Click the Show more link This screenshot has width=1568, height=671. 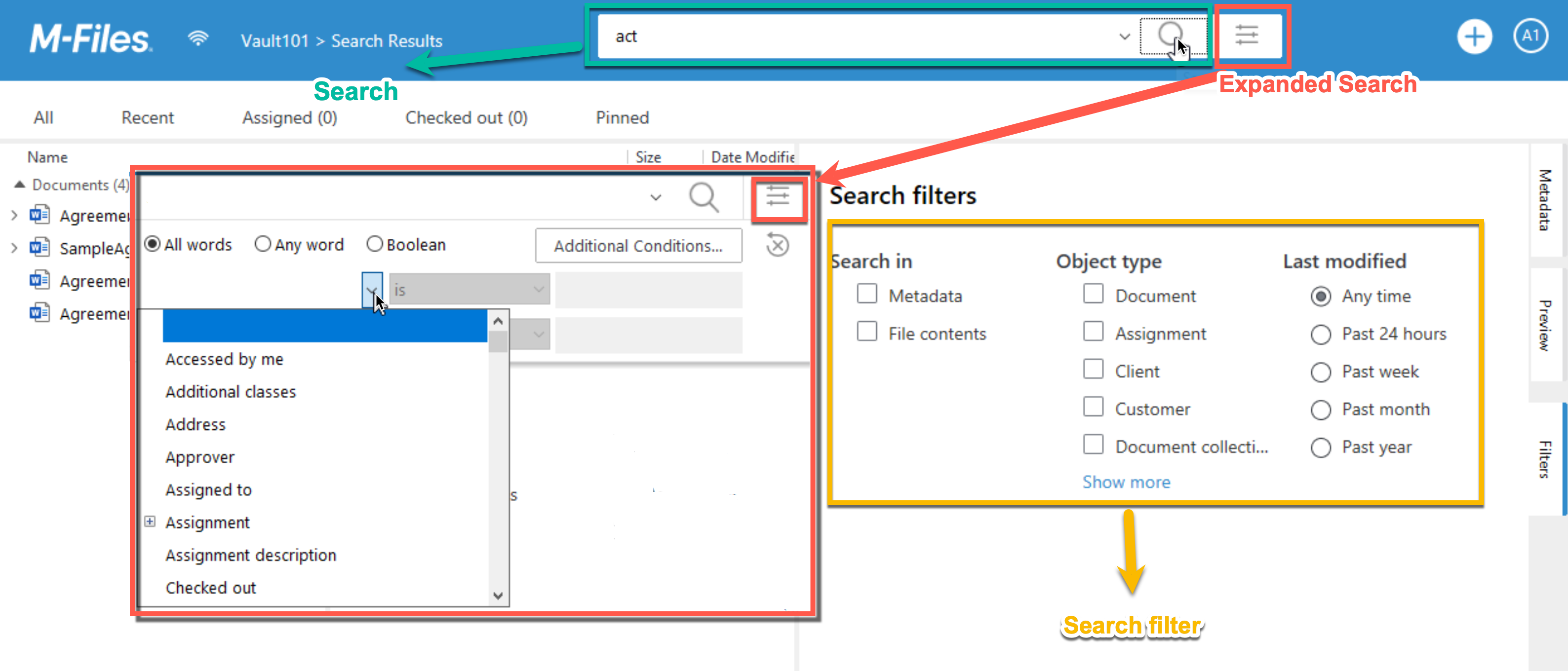click(1126, 482)
